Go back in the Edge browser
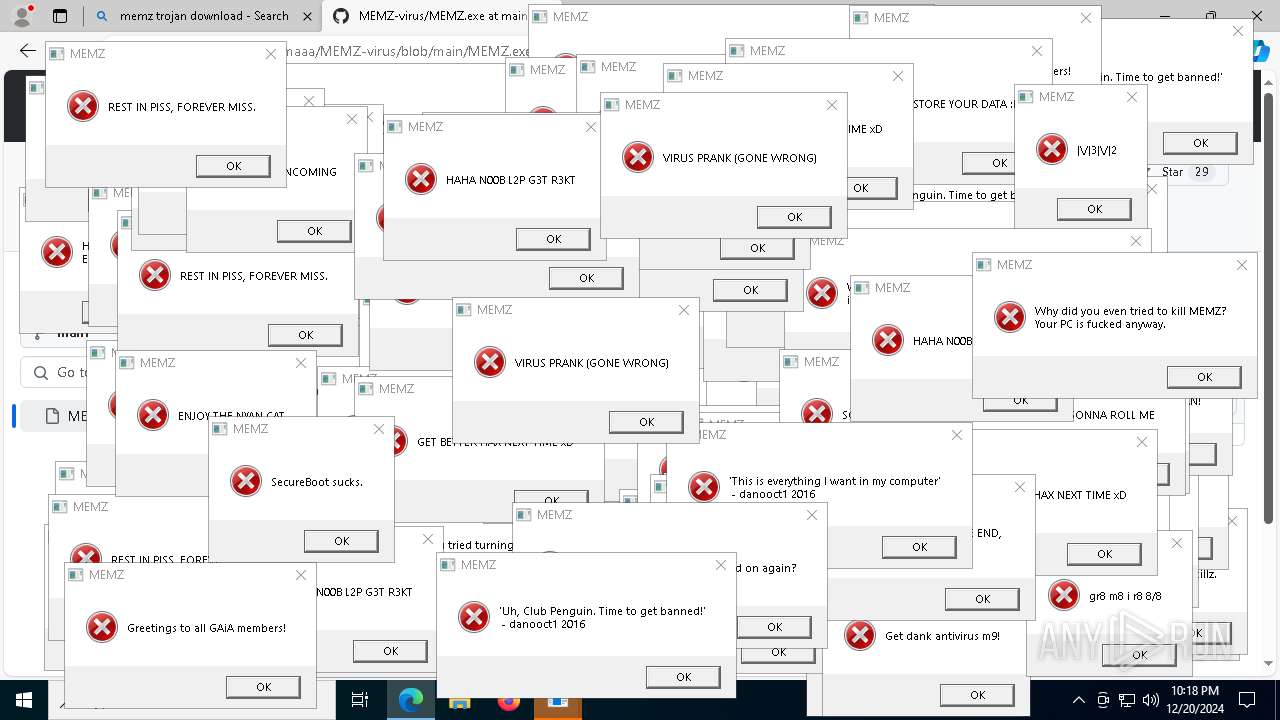1280x720 pixels. point(27,51)
